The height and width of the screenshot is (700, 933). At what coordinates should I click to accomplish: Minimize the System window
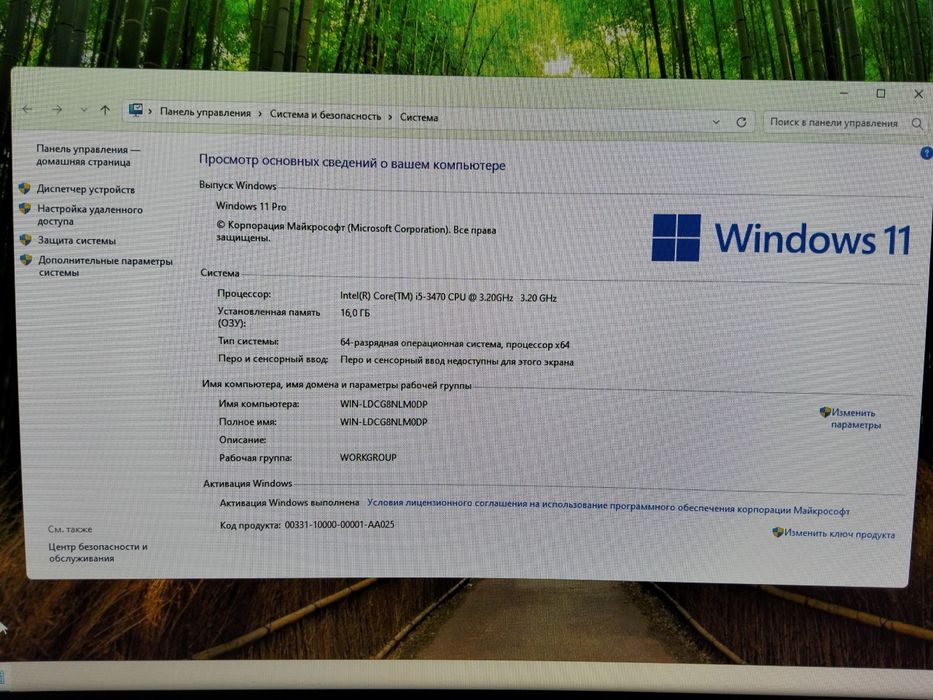(844, 93)
